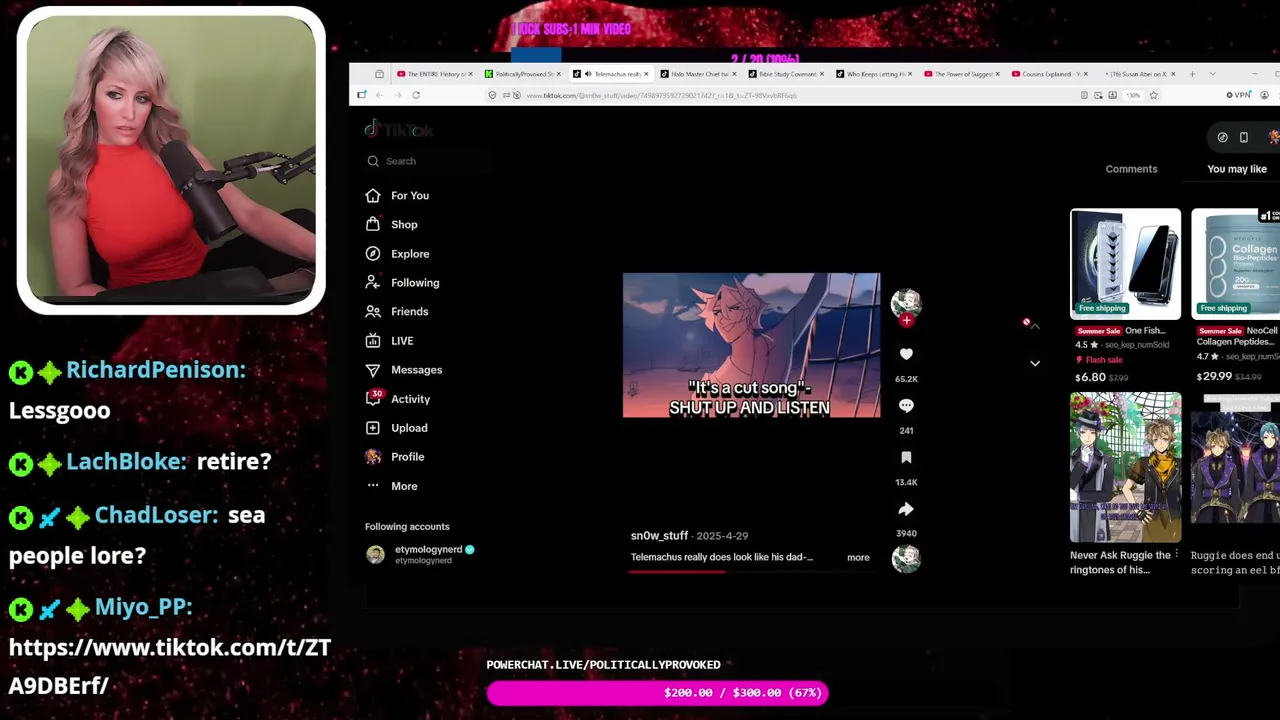
Task: Switch to the Halo Master Chief browser tab
Action: (698, 74)
